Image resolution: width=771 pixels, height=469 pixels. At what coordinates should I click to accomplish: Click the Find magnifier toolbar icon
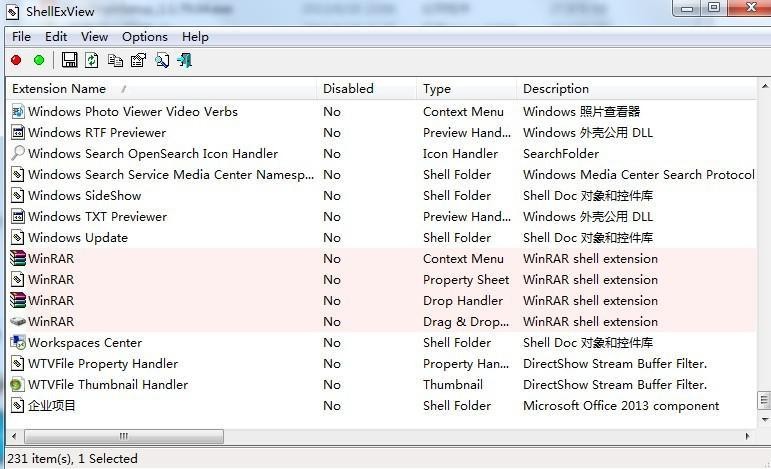(x=161, y=60)
